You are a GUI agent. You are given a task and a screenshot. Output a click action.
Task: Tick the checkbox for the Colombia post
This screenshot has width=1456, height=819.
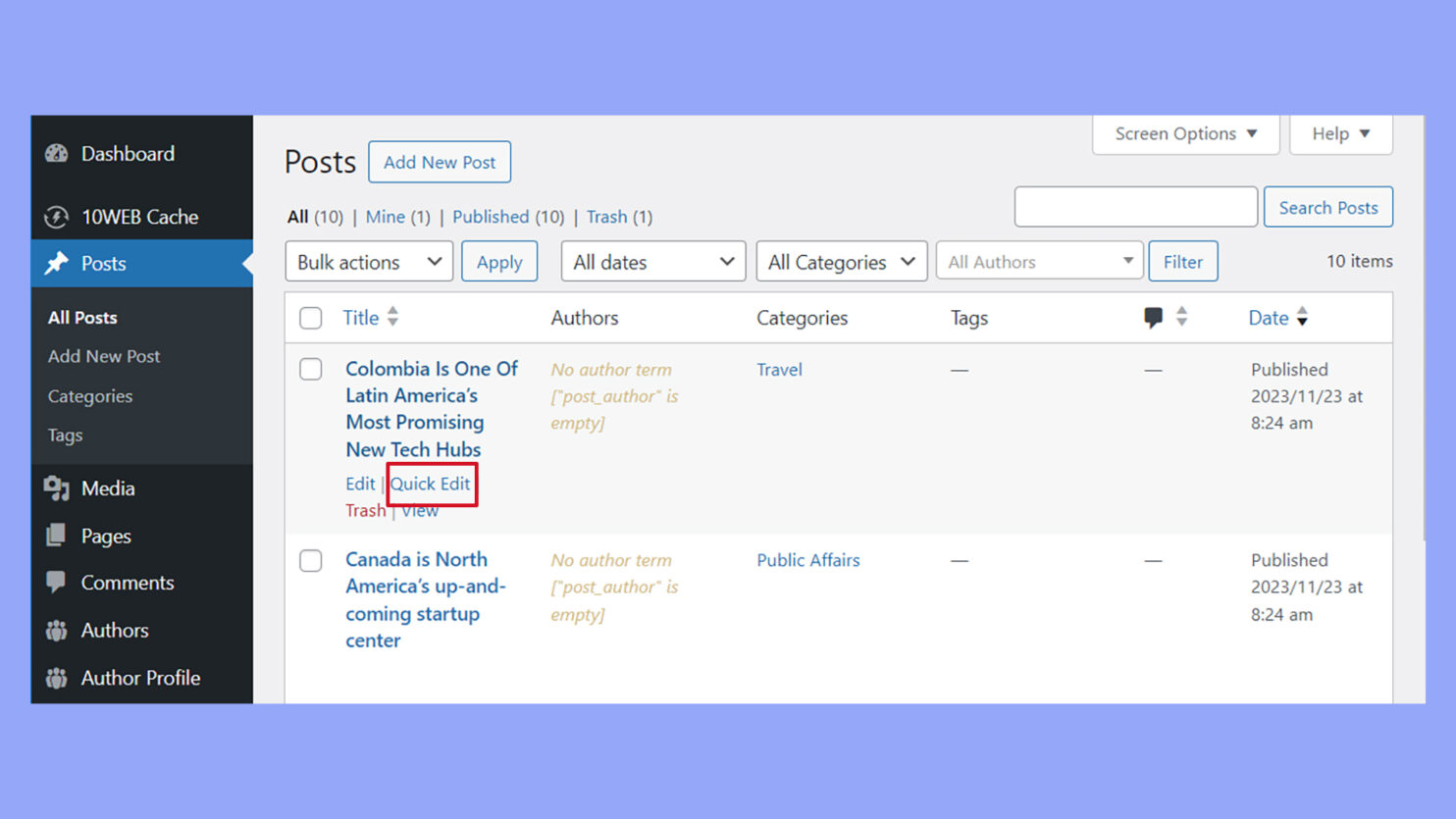coord(310,369)
